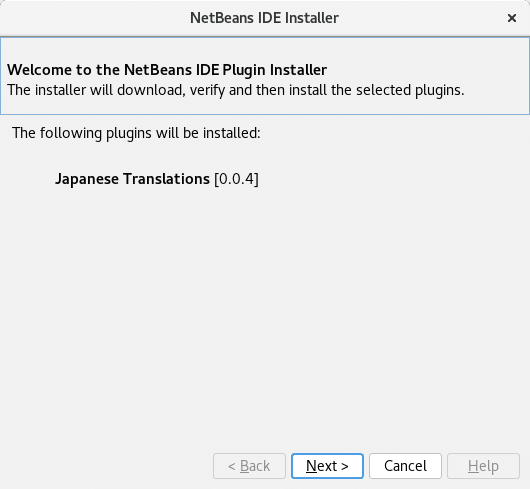Close the NetBeans IDE Installer window
The height and width of the screenshot is (489, 530).
(x=512, y=18)
